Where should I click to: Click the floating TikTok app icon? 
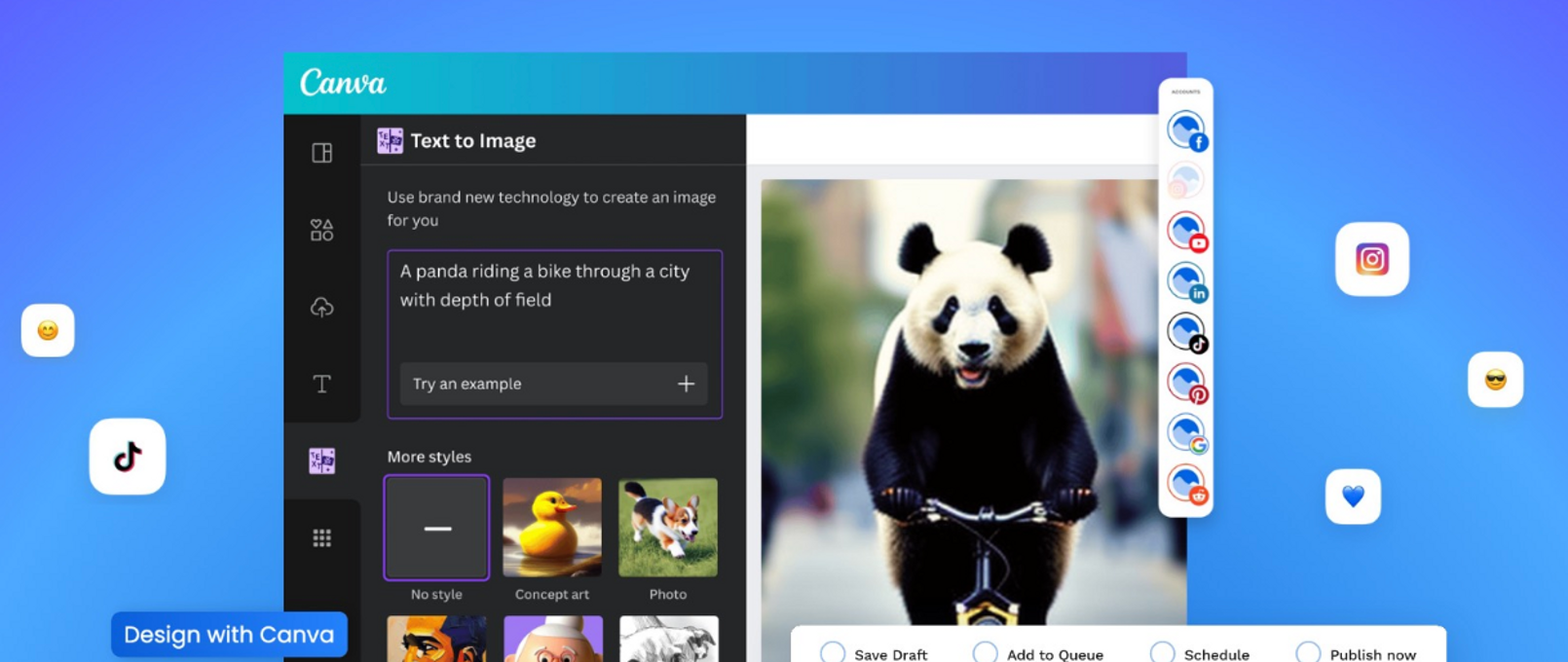(128, 457)
